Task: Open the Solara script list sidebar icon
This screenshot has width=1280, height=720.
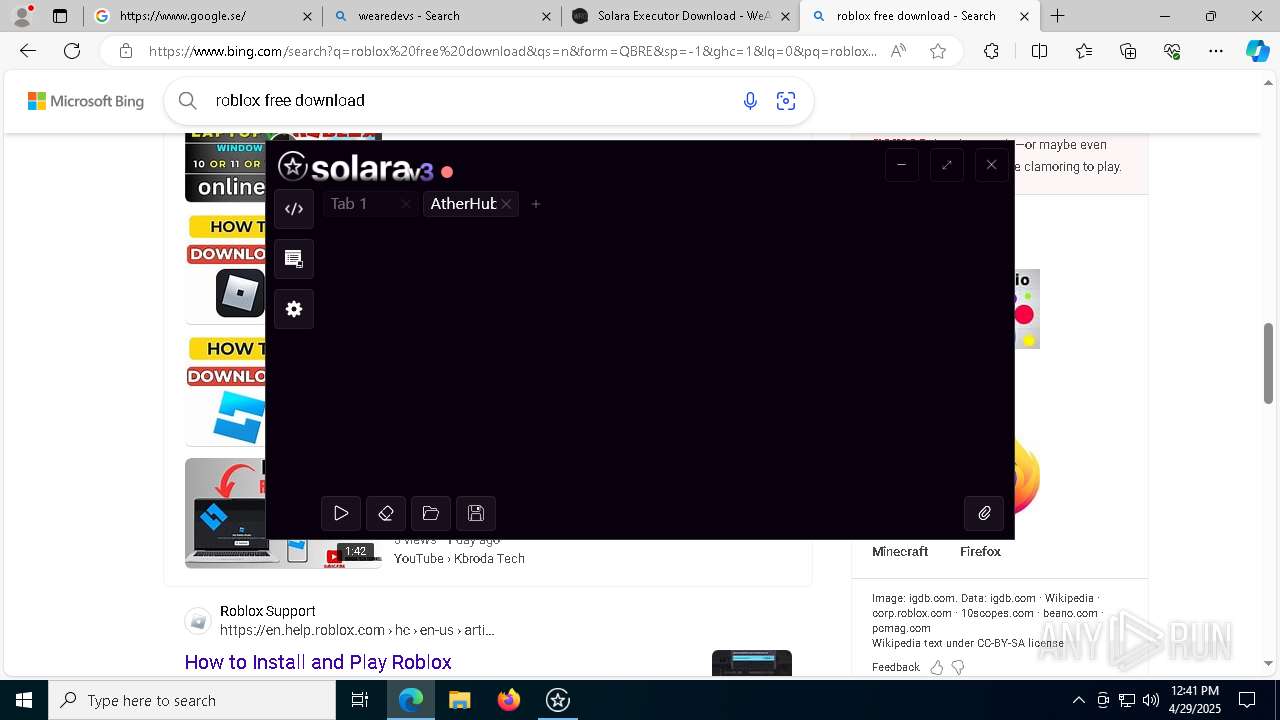Action: [x=294, y=259]
